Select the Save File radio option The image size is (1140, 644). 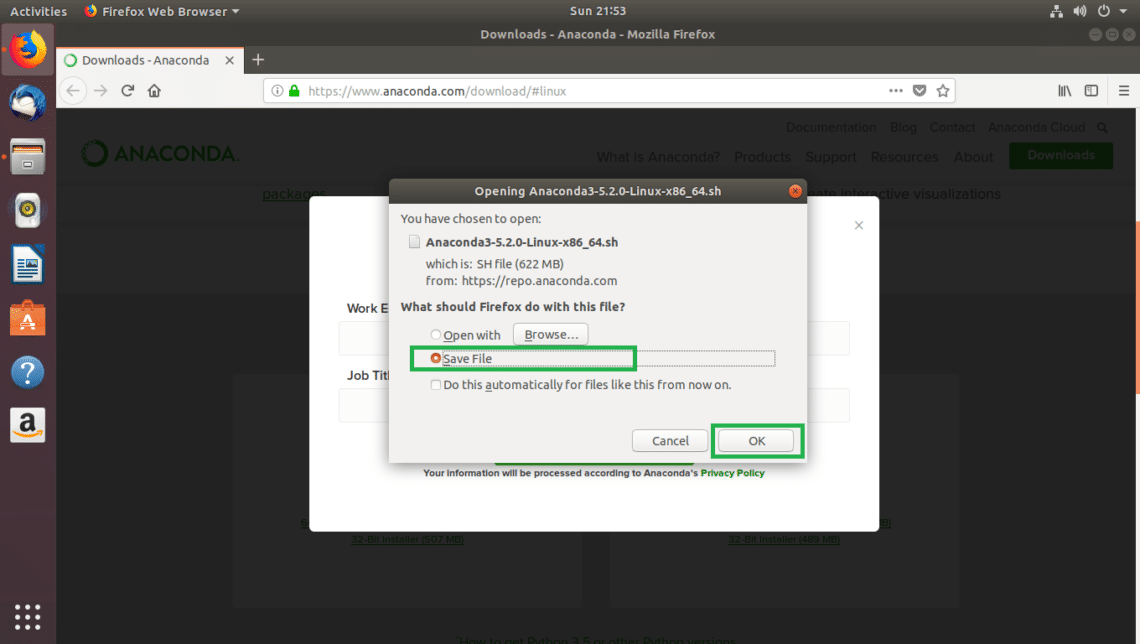pos(435,358)
